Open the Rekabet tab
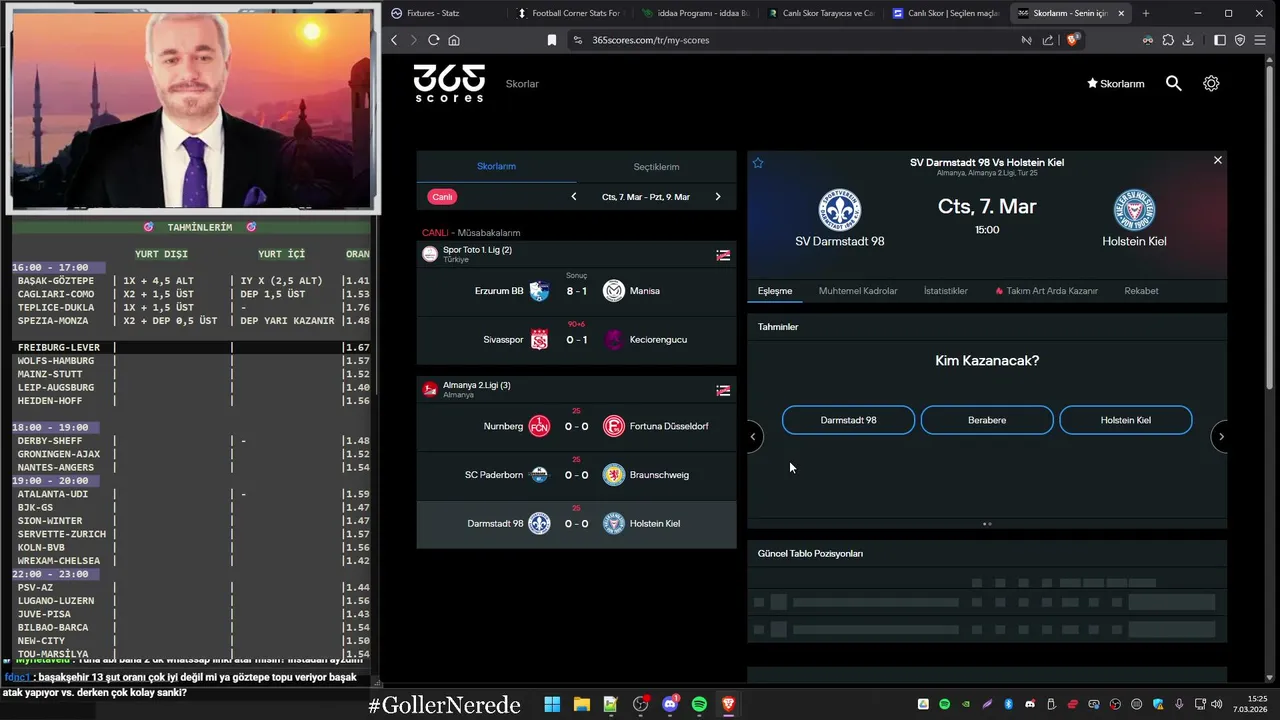 1141,291
